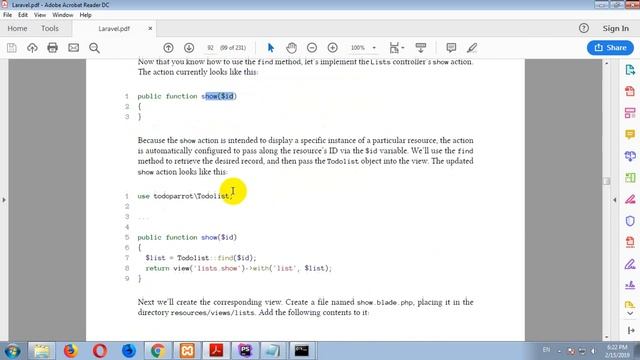Screen dimensions: 640x360
Task: Open Comment tool in right pane
Action: click(630, 134)
